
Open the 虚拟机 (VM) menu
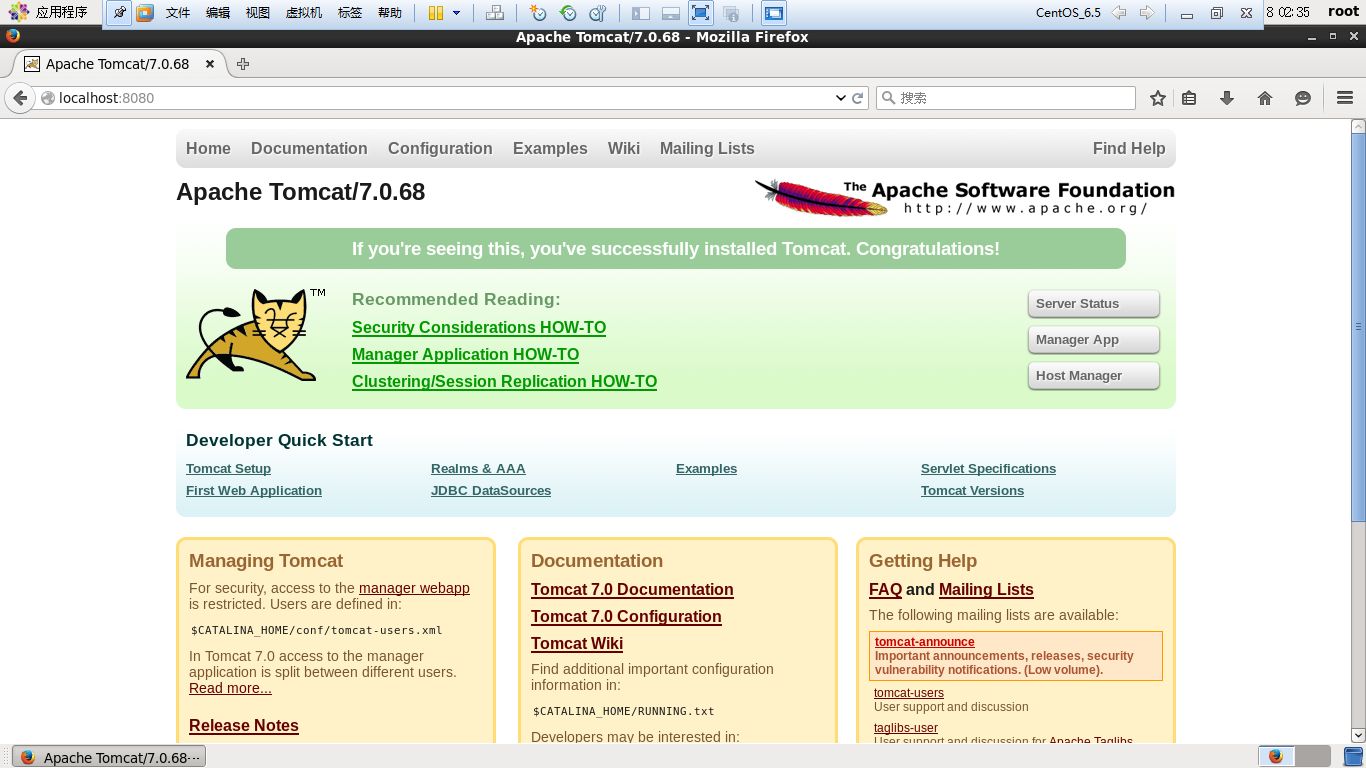pos(304,13)
